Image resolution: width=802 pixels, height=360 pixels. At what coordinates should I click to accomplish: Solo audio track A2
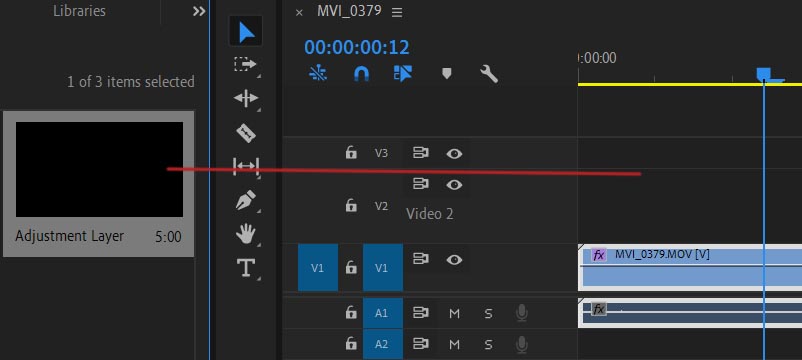point(488,345)
